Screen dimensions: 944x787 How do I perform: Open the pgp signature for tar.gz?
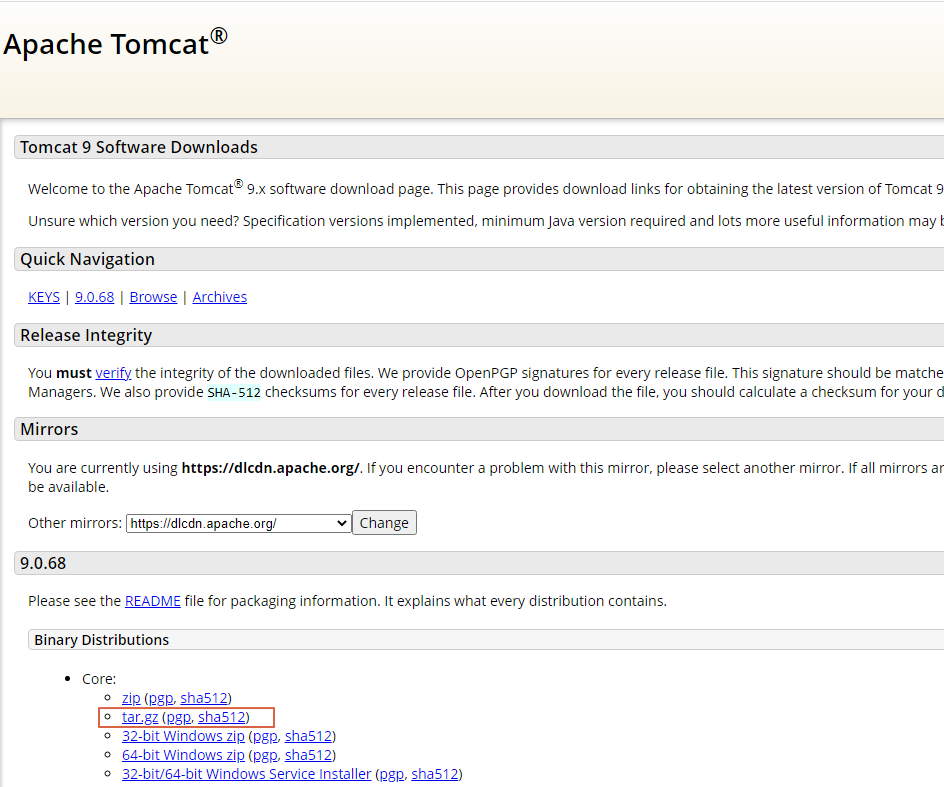coord(179,718)
